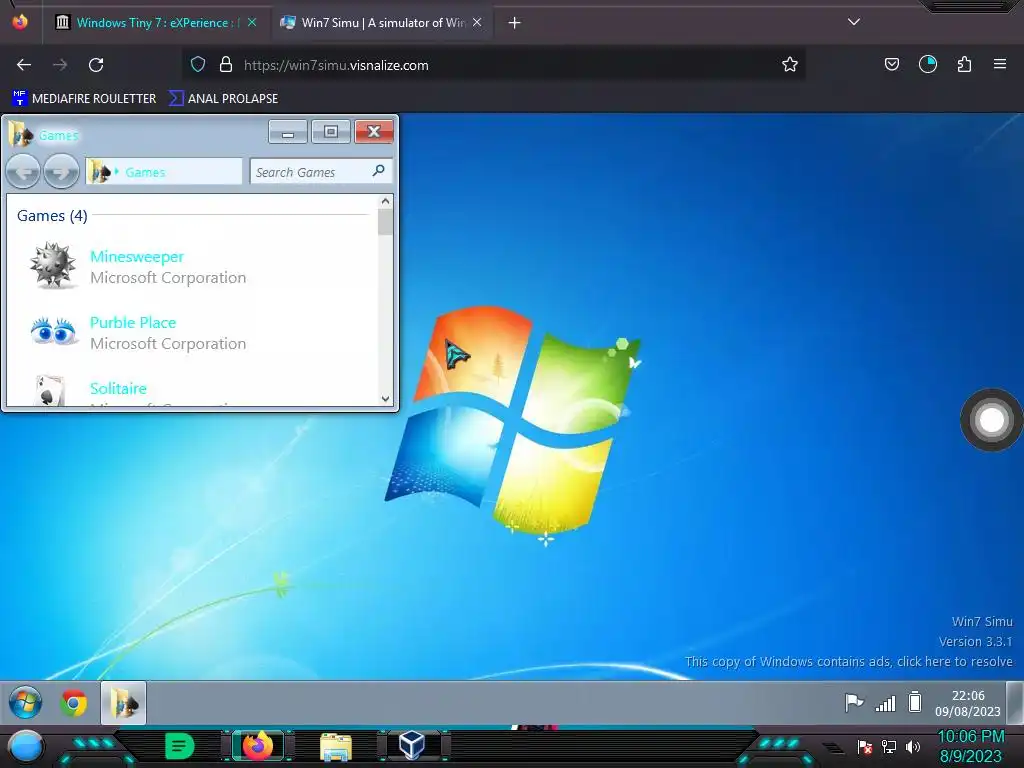
Task: Reload the current page
Action: click(x=96, y=65)
